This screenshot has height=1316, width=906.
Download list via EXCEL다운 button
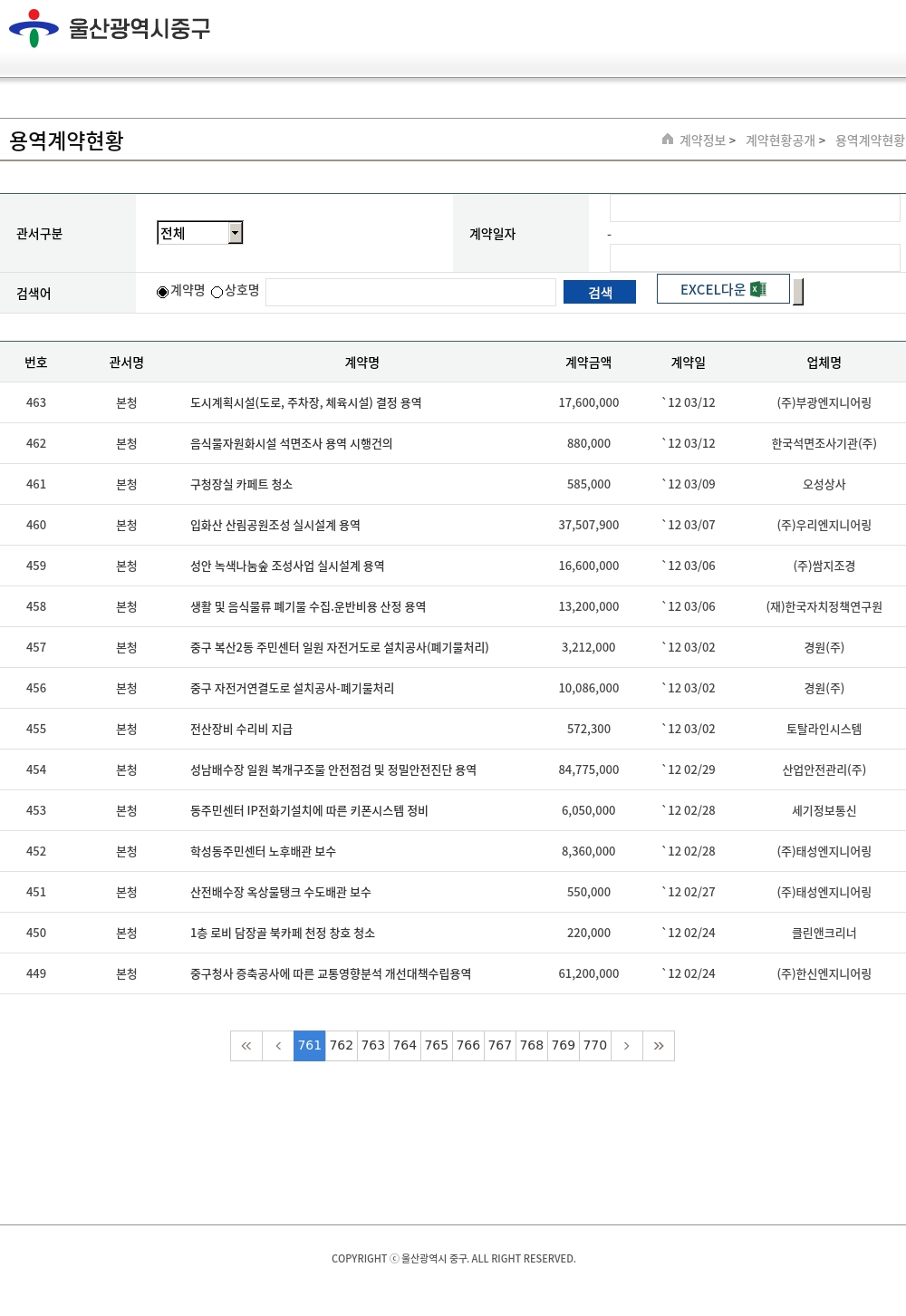(722, 289)
